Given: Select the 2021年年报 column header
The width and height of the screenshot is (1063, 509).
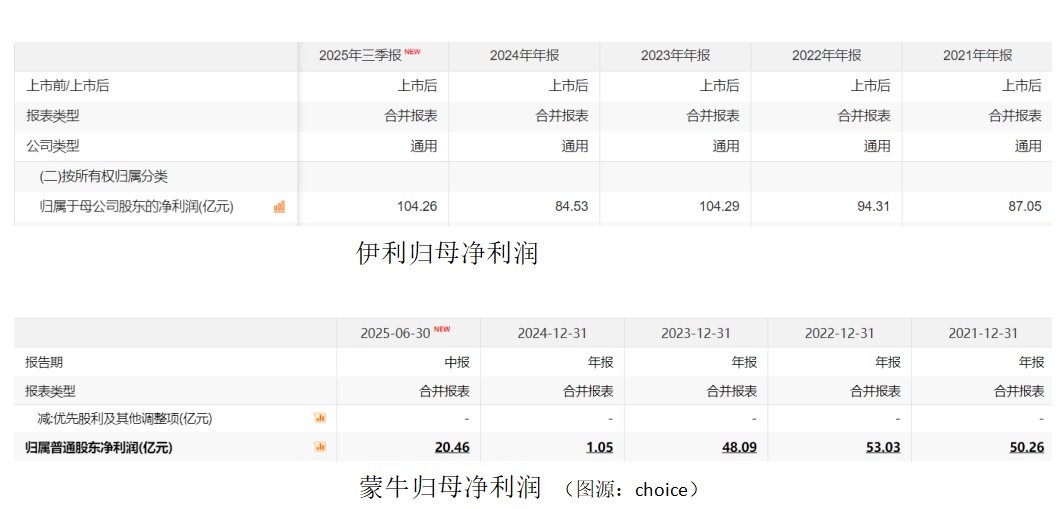Looking at the screenshot, I should pos(978,56).
